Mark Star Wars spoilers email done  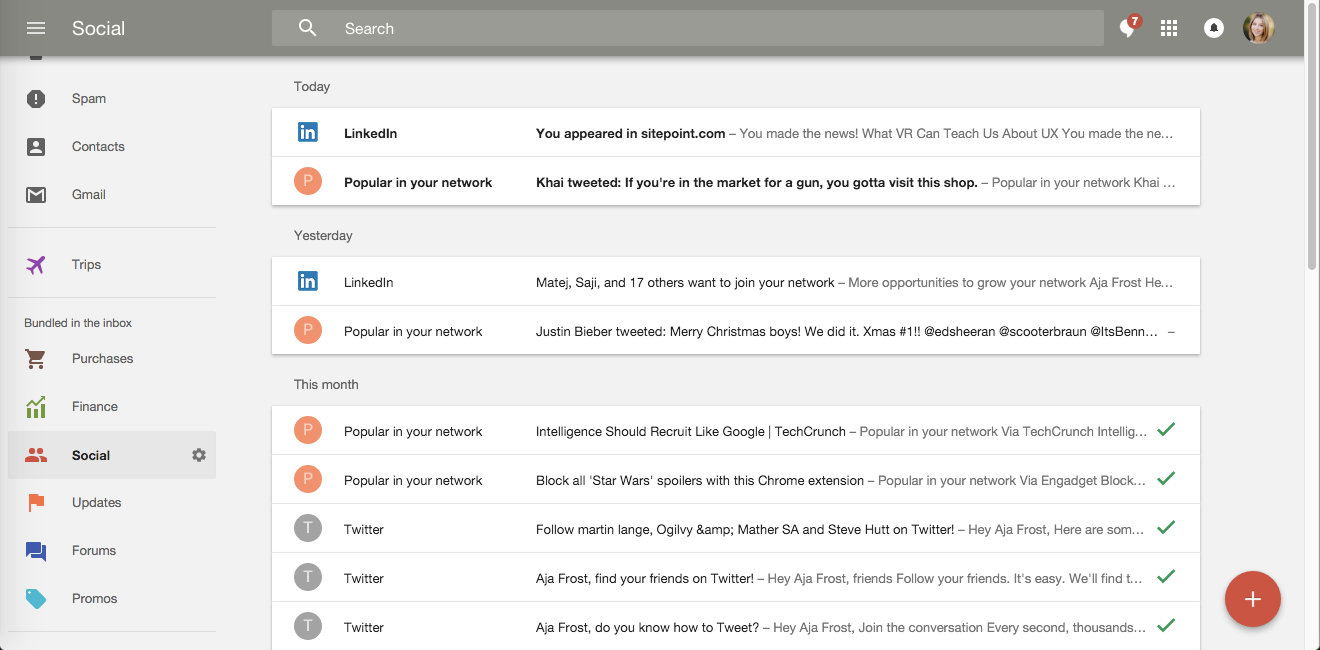[x=1165, y=479]
